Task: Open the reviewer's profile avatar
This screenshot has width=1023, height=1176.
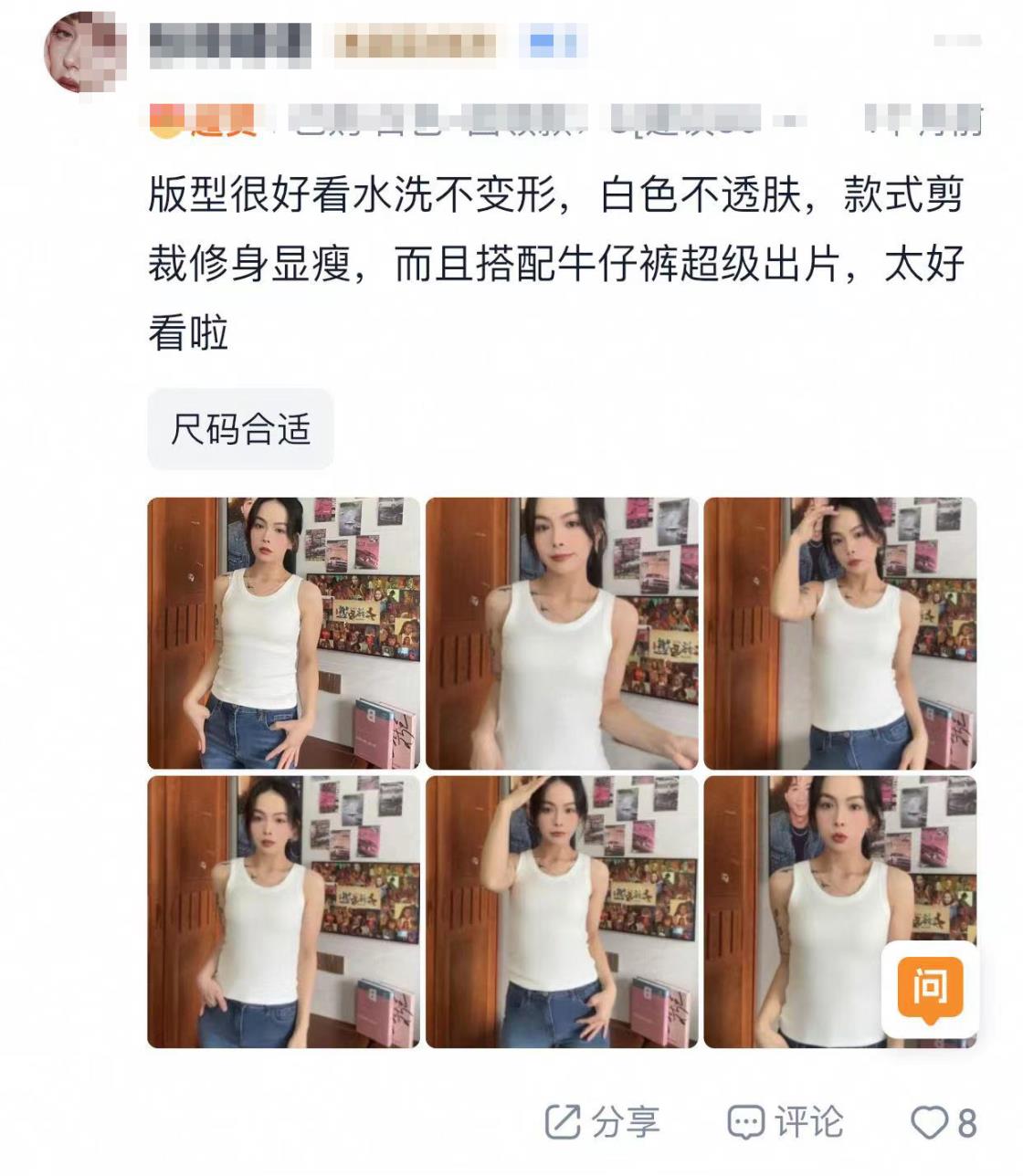Action: tap(86, 53)
